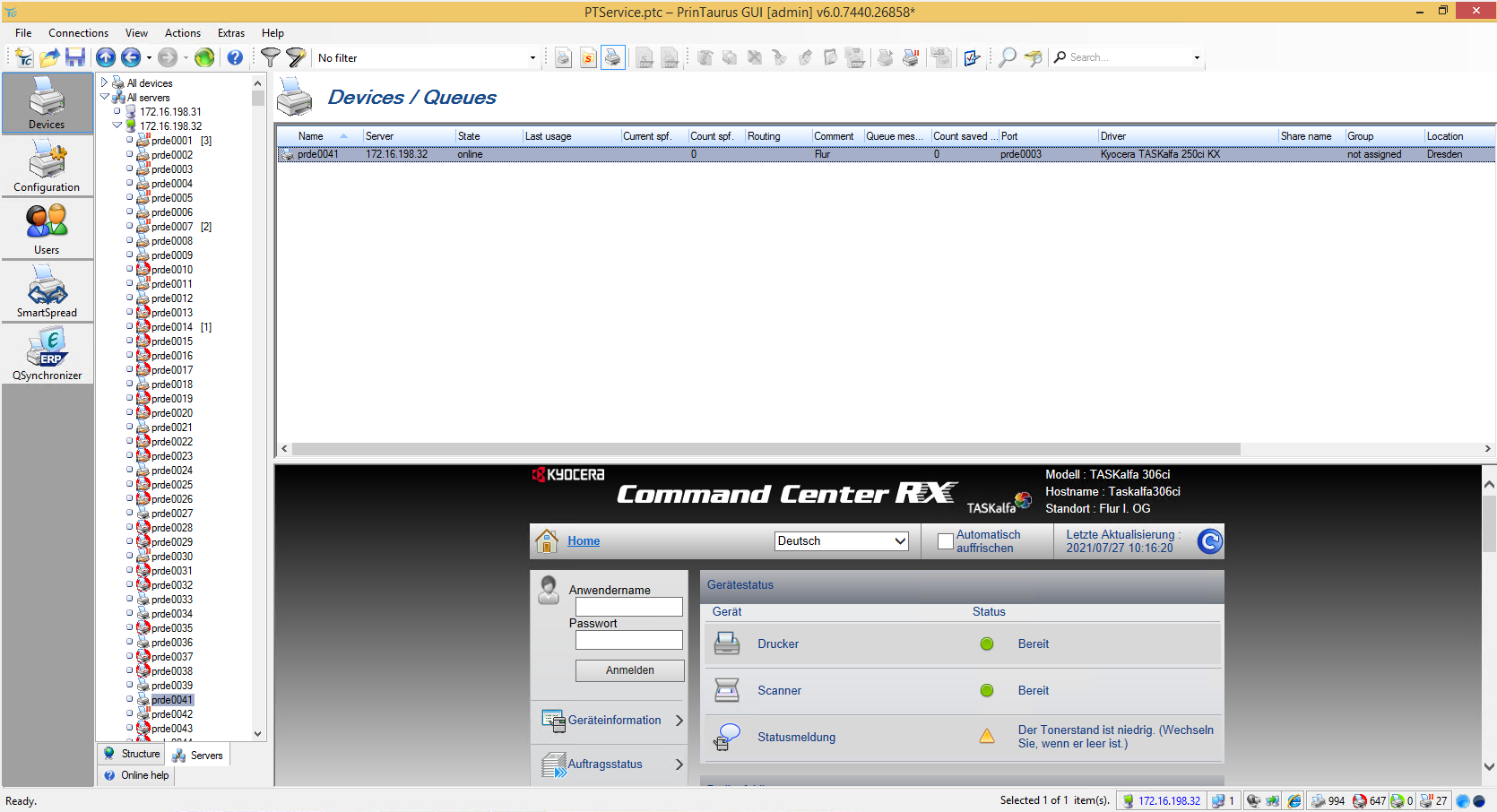Open the Help menu
The image size is (1497, 812).
click(x=273, y=33)
